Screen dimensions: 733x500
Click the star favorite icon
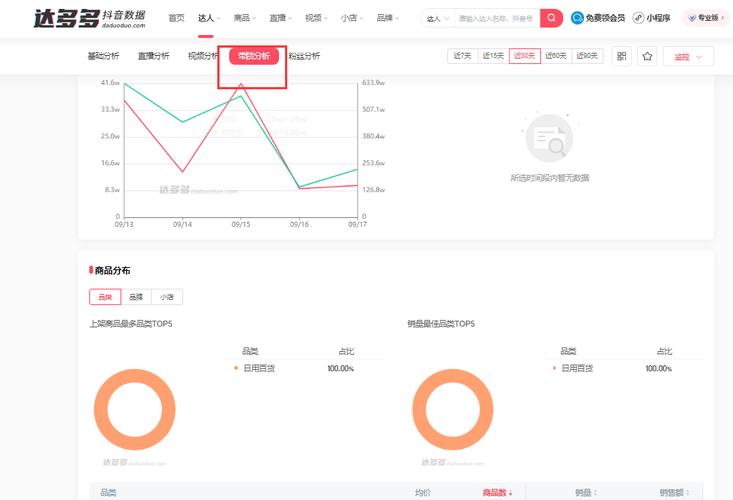(x=647, y=57)
